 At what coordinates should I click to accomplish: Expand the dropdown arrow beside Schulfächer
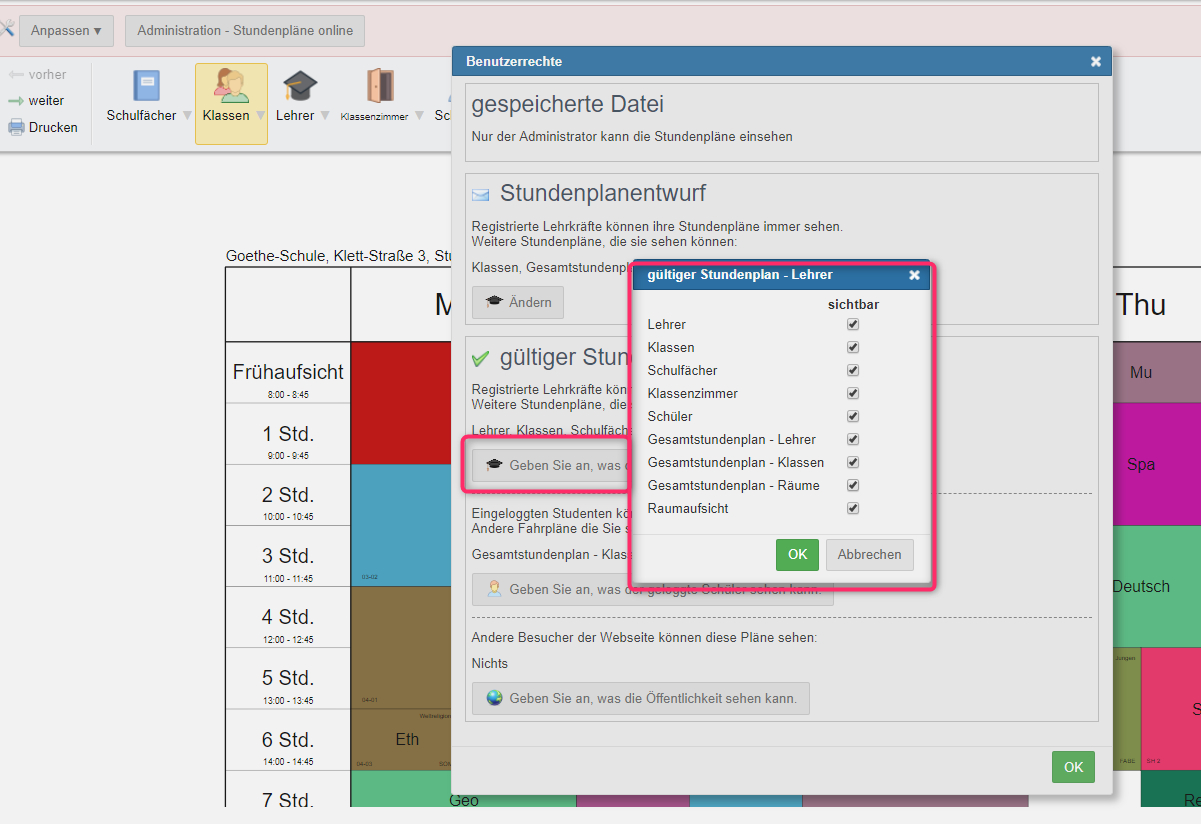pos(186,116)
